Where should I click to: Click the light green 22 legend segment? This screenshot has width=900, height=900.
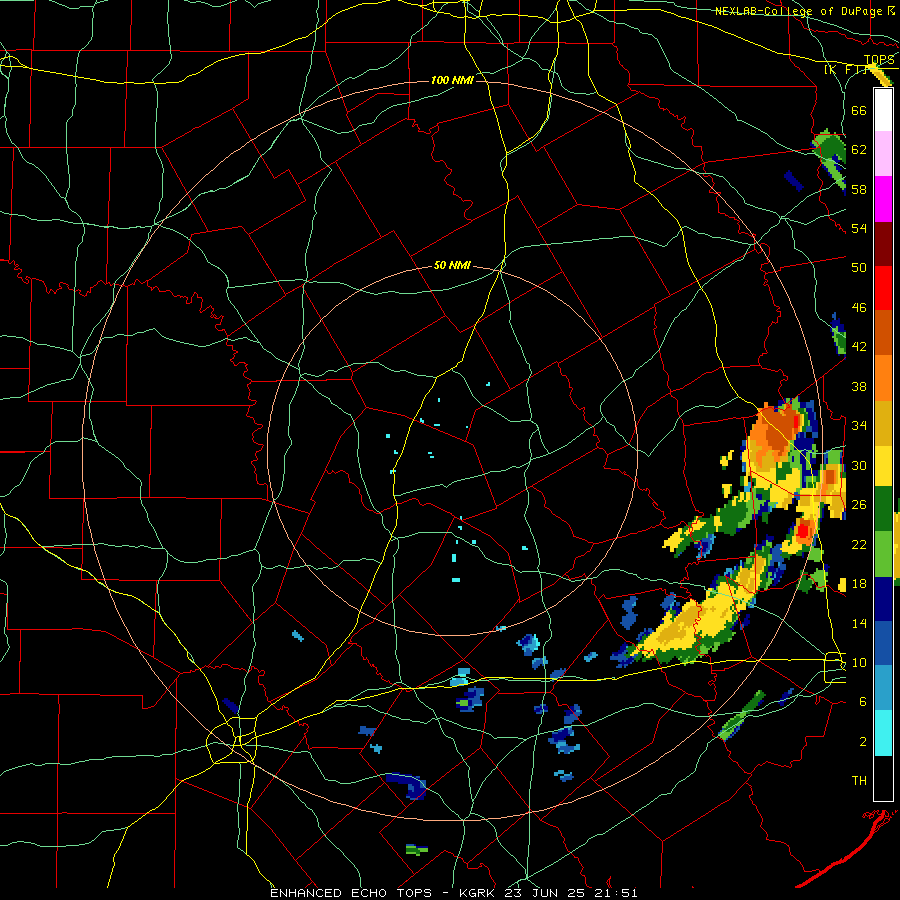point(883,554)
